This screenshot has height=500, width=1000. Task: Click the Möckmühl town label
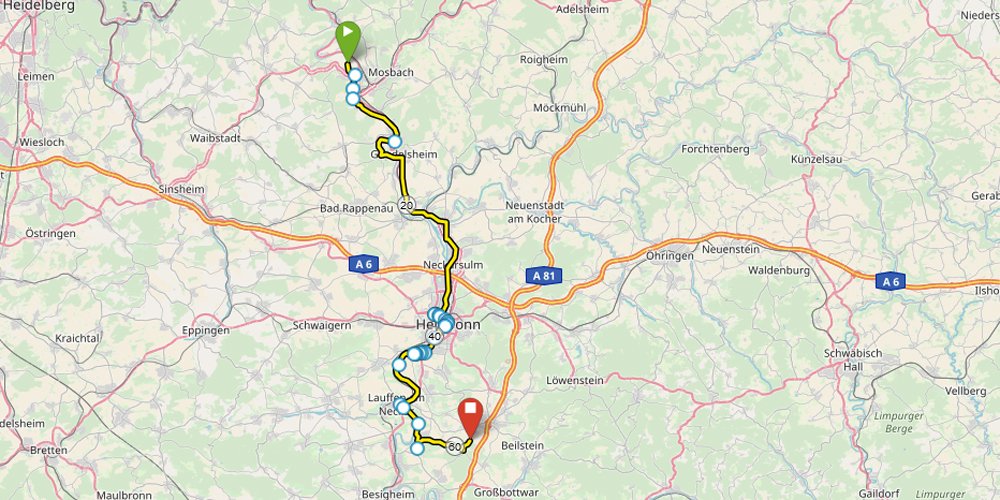[x=559, y=108]
